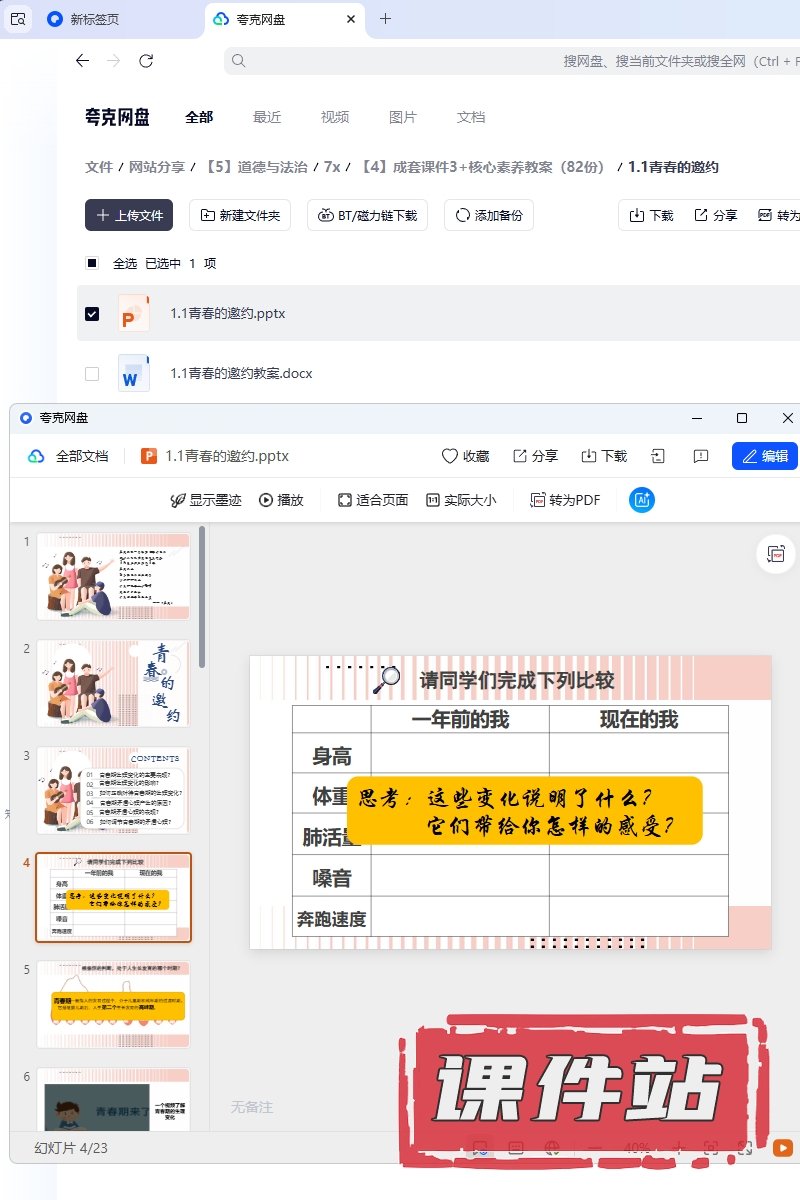Check the 1.1青春的邀约教案.docx checkbox

point(92,374)
